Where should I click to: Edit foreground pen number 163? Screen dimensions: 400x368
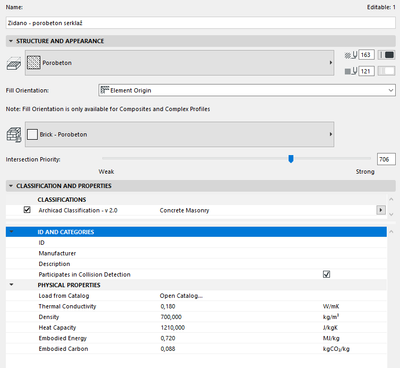click(366, 55)
